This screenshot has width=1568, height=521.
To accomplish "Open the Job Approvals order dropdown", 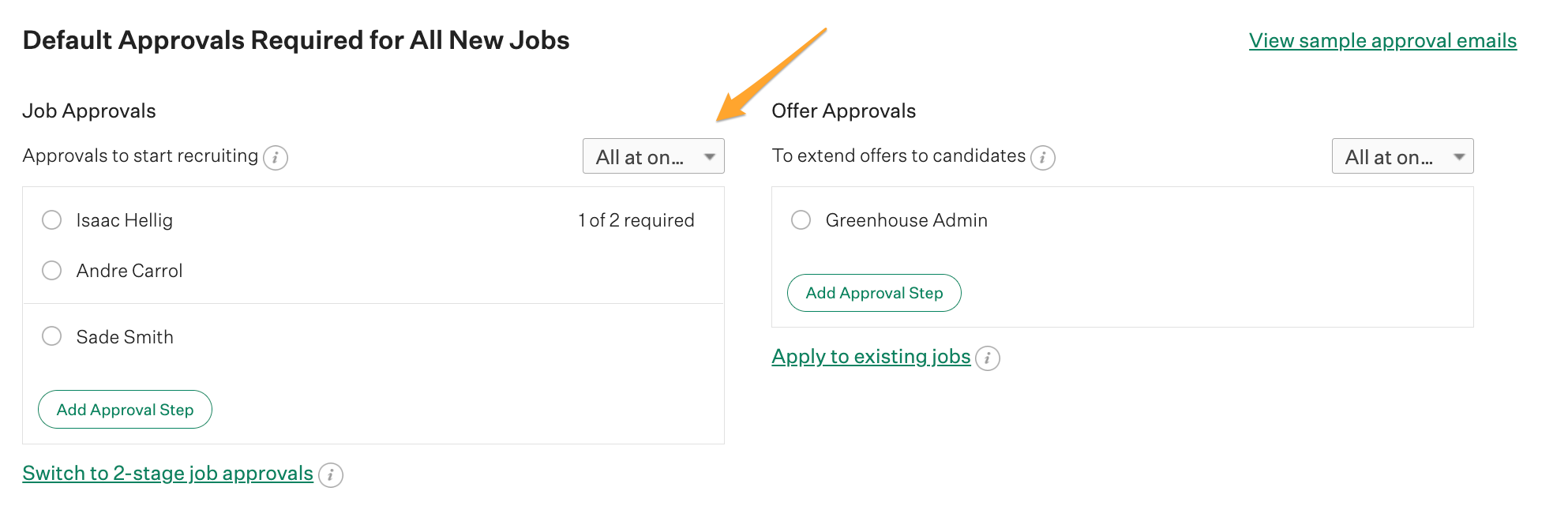I will 653,156.
